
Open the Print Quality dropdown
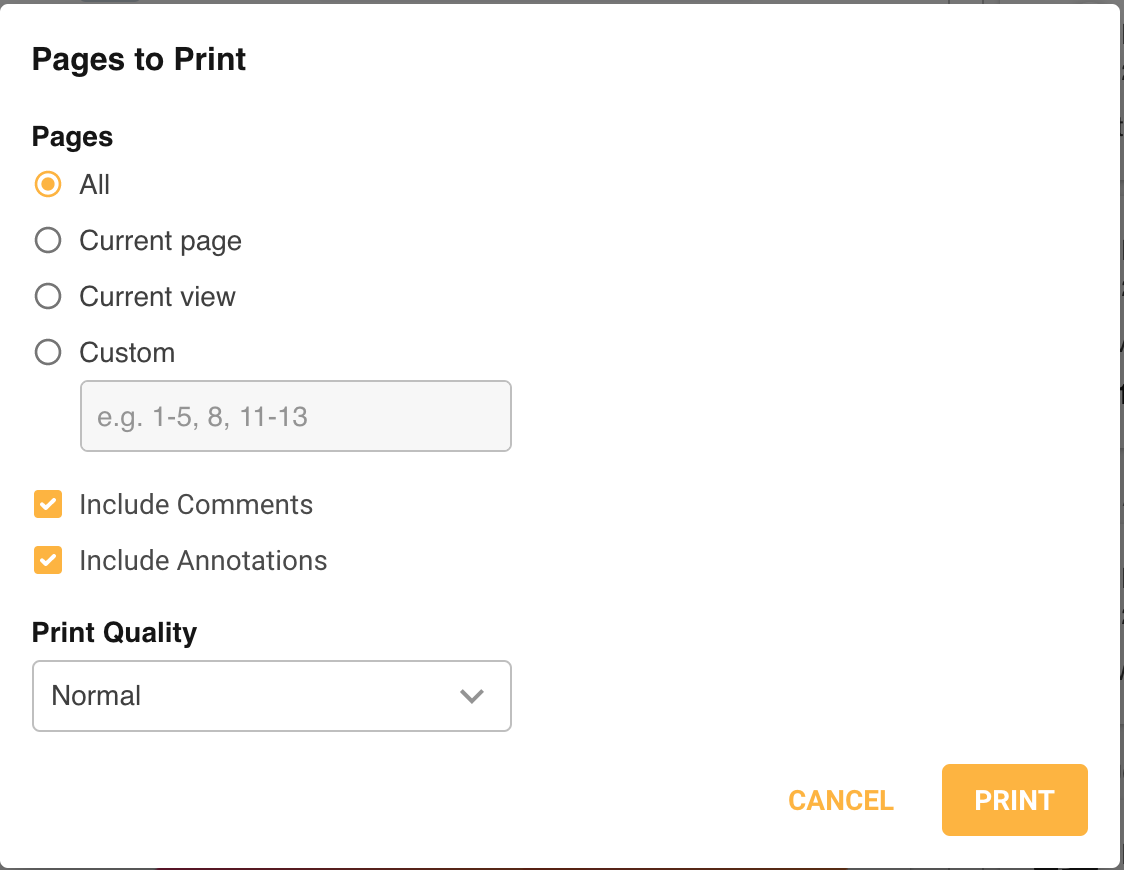click(271, 696)
